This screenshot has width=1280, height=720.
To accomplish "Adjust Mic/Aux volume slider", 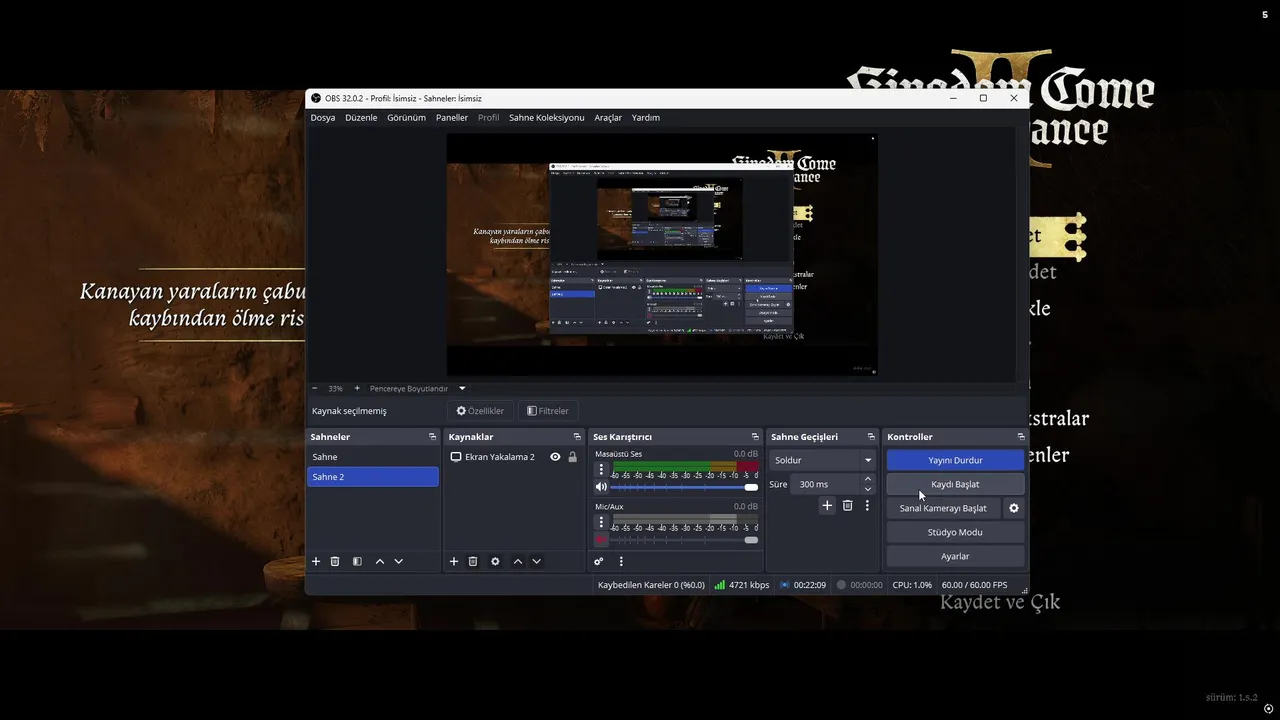I will [x=684, y=540].
